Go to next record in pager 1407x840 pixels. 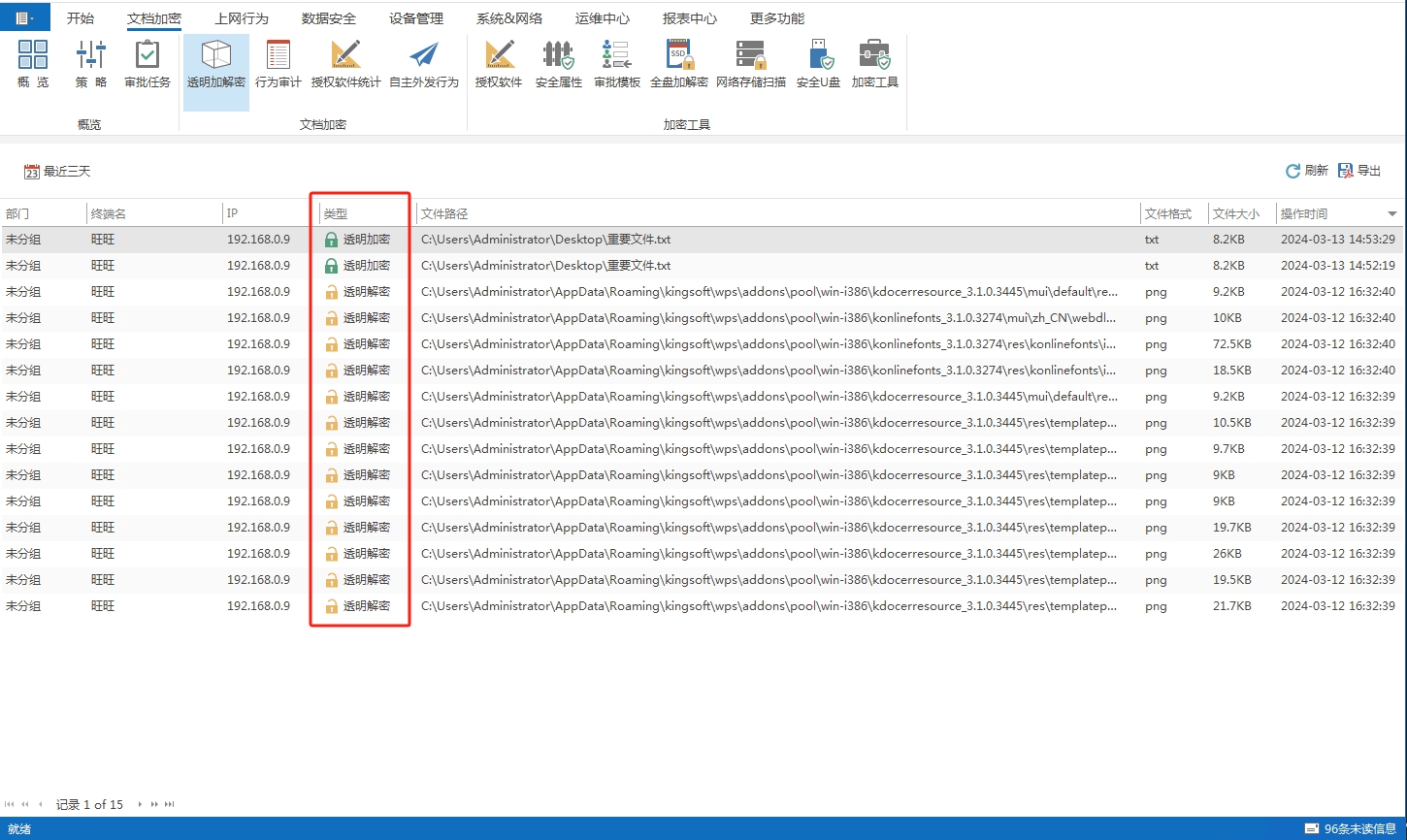click(x=140, y=804)
